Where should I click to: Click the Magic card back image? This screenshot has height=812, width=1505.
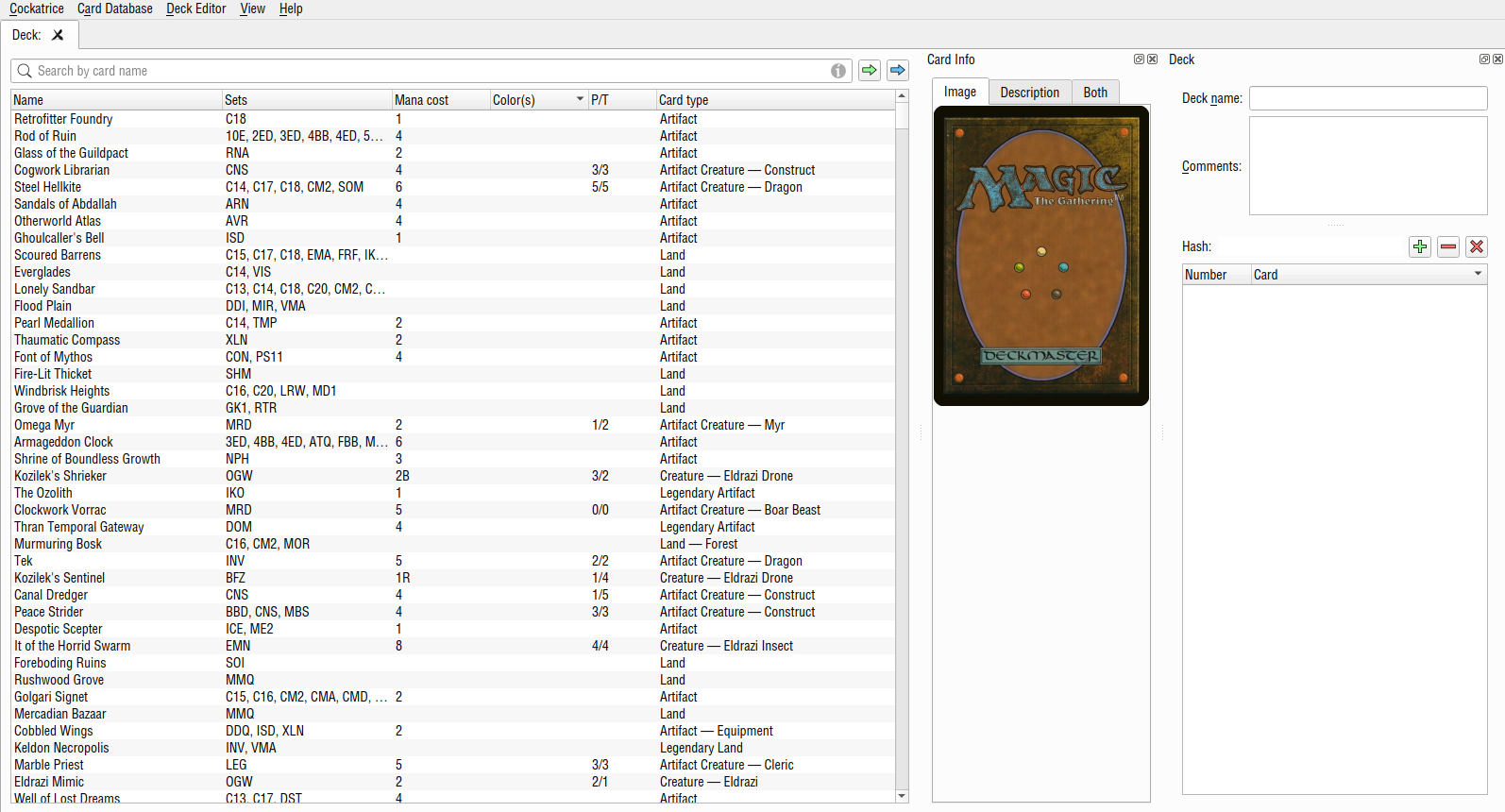point(1041,256)
